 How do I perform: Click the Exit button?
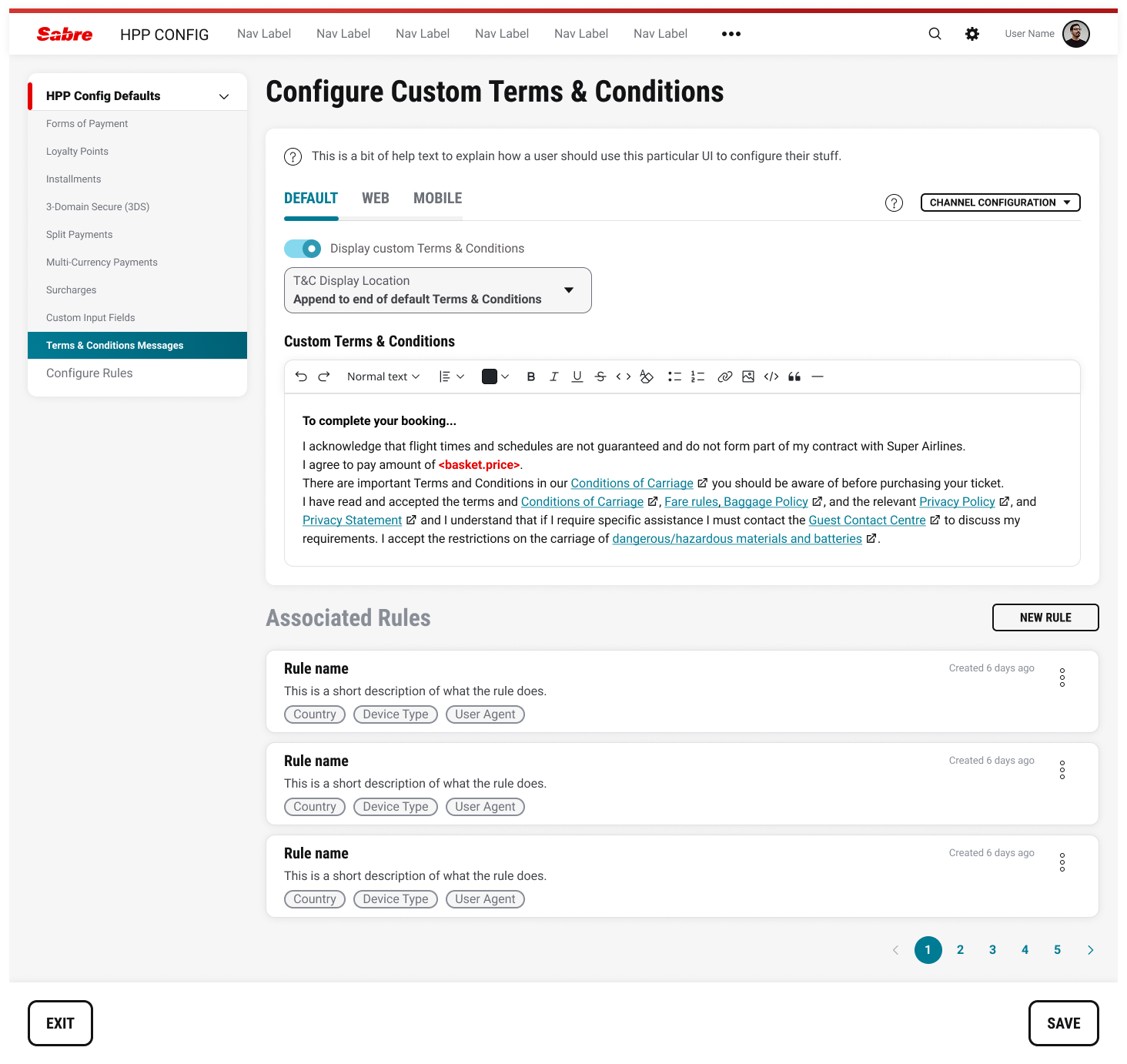click(60, 1023)
